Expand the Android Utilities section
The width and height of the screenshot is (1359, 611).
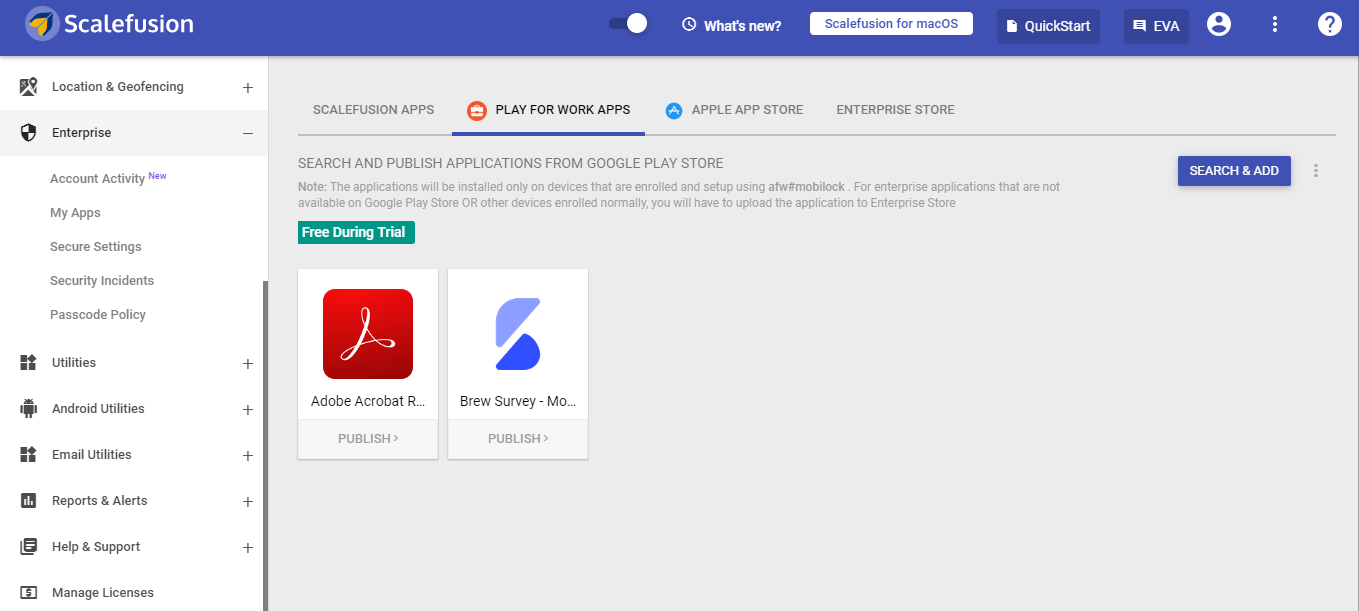tap(248, 410)
